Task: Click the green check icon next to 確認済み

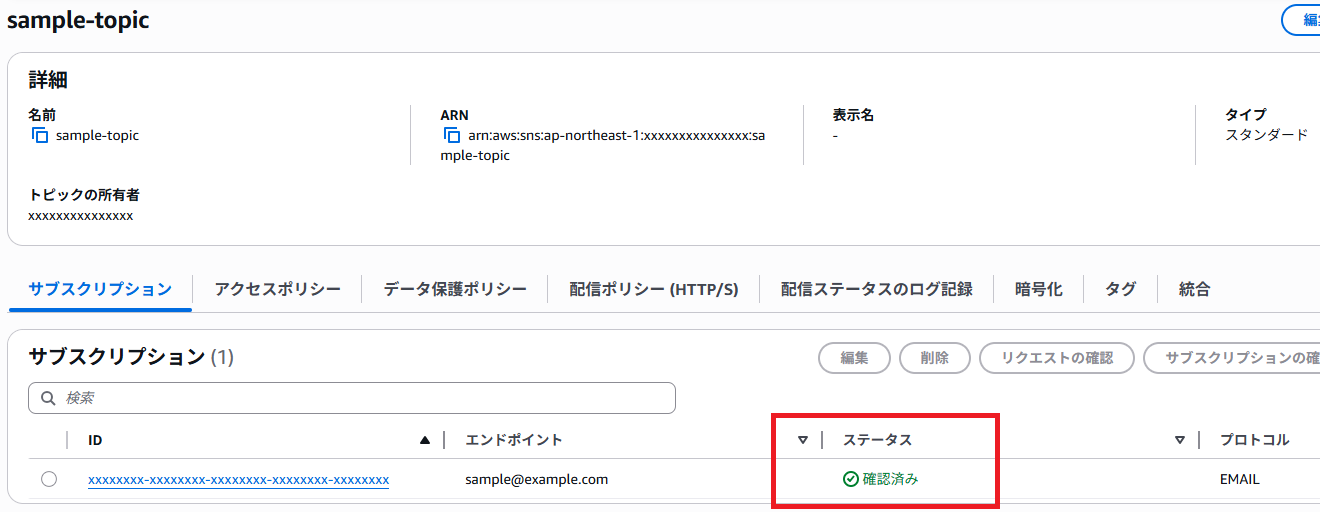Action: pos(851,479)
